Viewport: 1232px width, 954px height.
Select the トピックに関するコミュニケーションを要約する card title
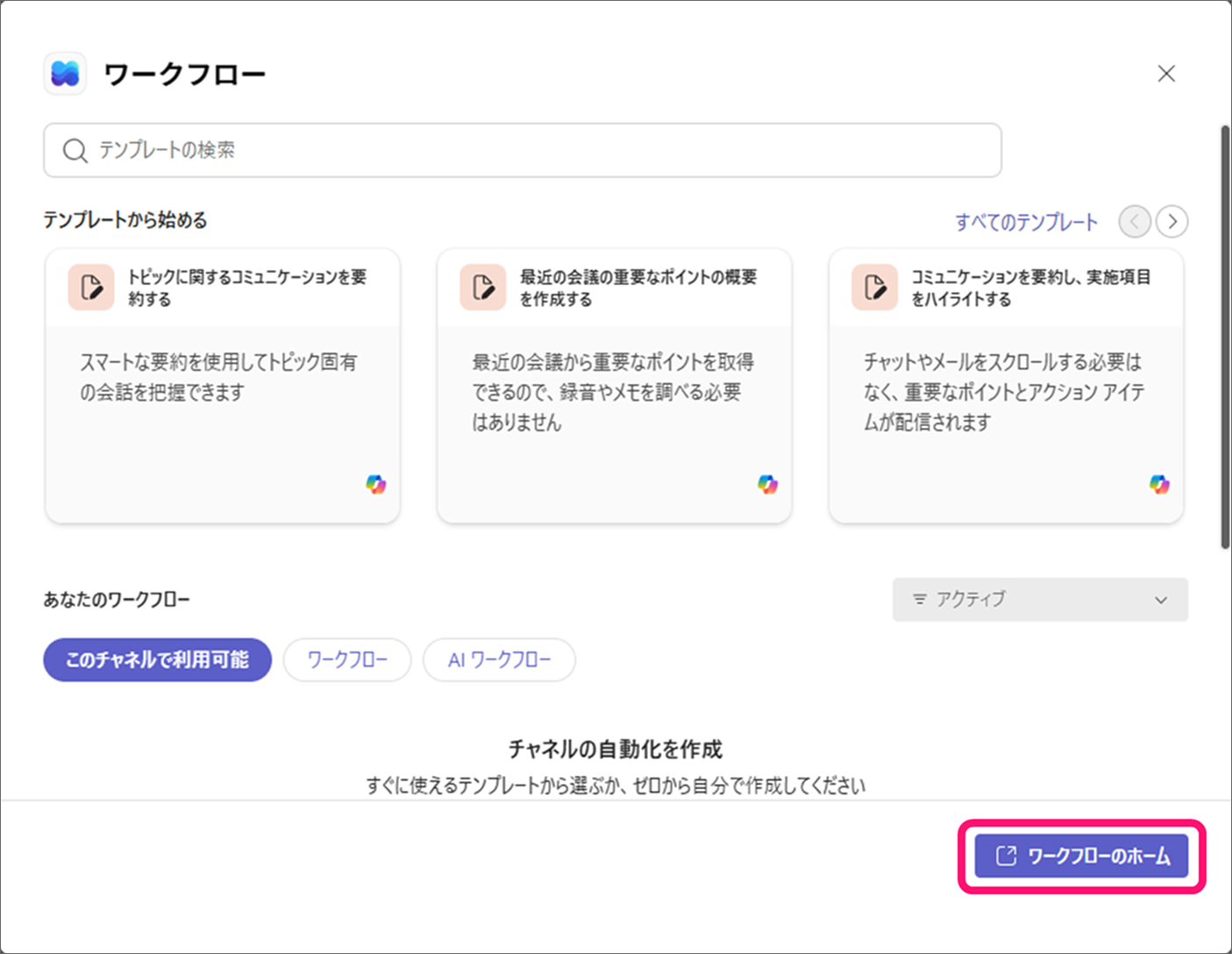tap(247, 288)
